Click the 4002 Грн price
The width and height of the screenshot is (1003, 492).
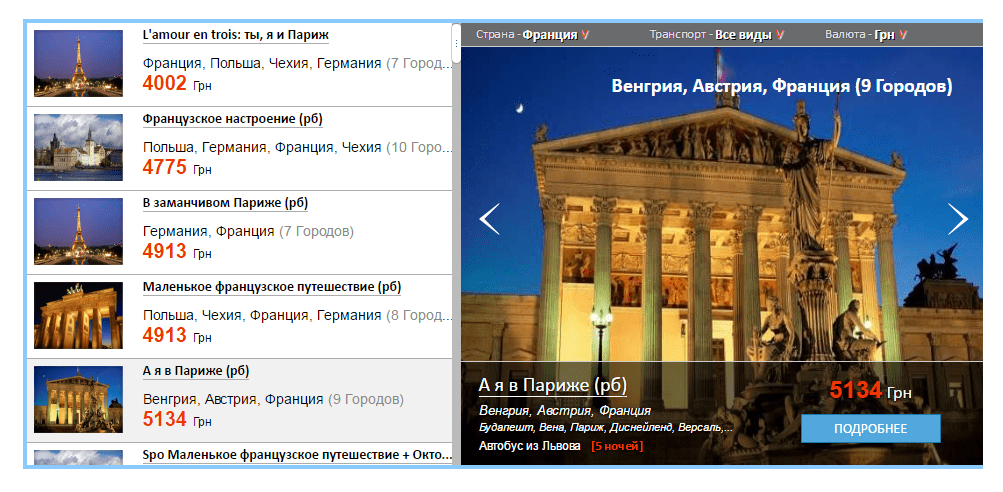(x=177, y=83)
